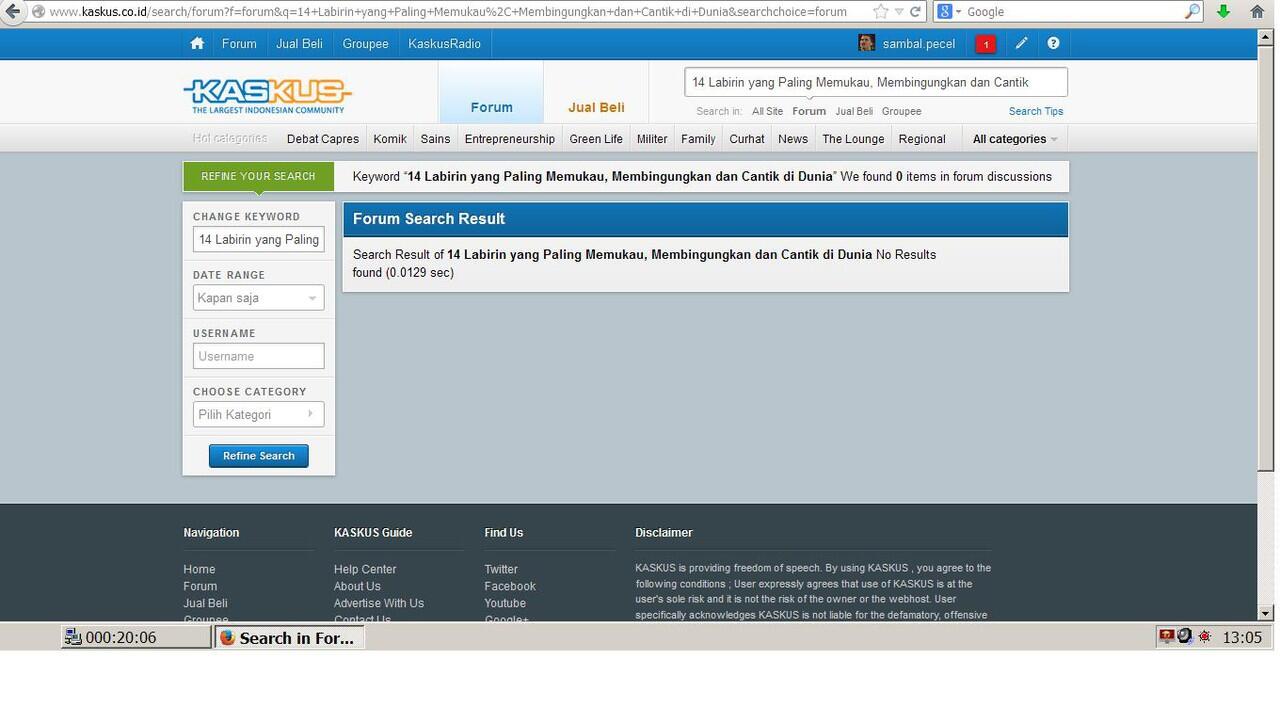Screen dimensions: 1280x723
Task: Open Komik category
Action: click(390, 139)
